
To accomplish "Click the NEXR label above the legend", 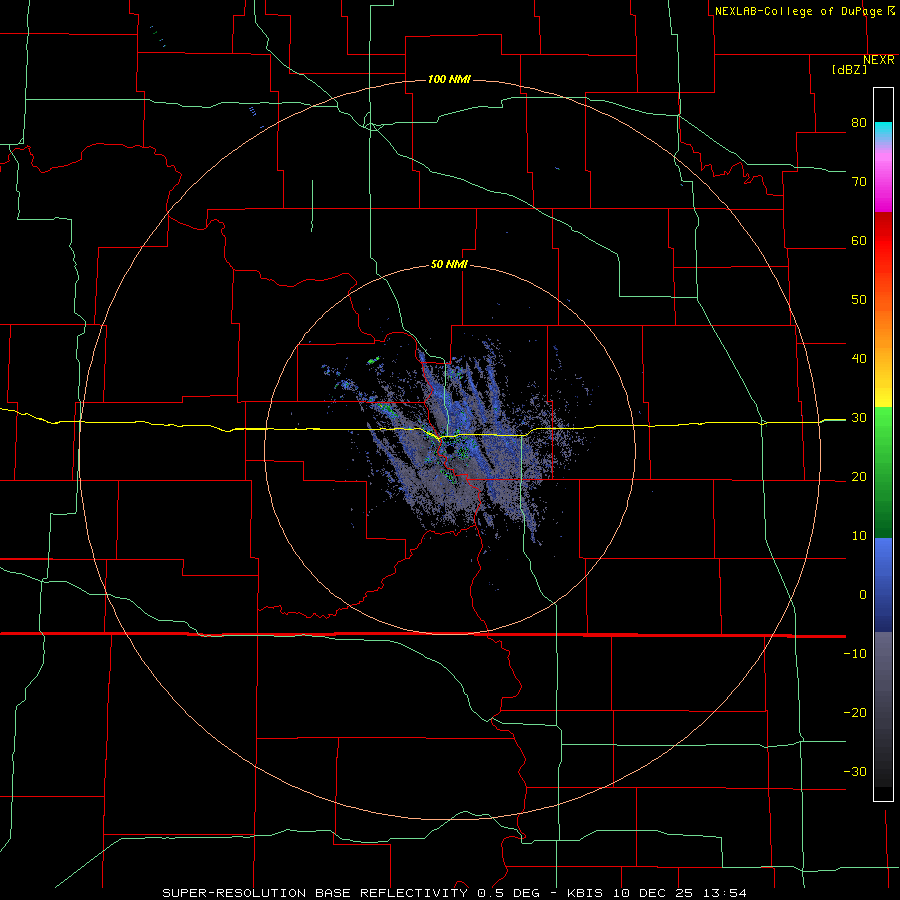I will [879, 60].
